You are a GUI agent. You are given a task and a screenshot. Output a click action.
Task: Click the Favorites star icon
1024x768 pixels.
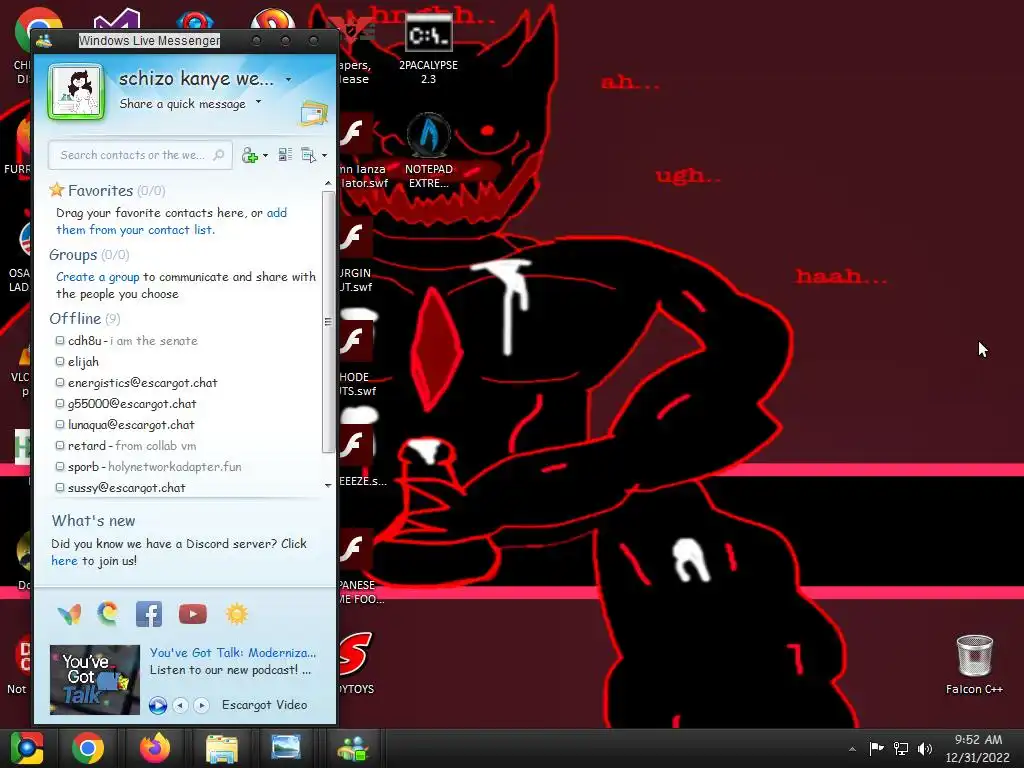[57, 189]
